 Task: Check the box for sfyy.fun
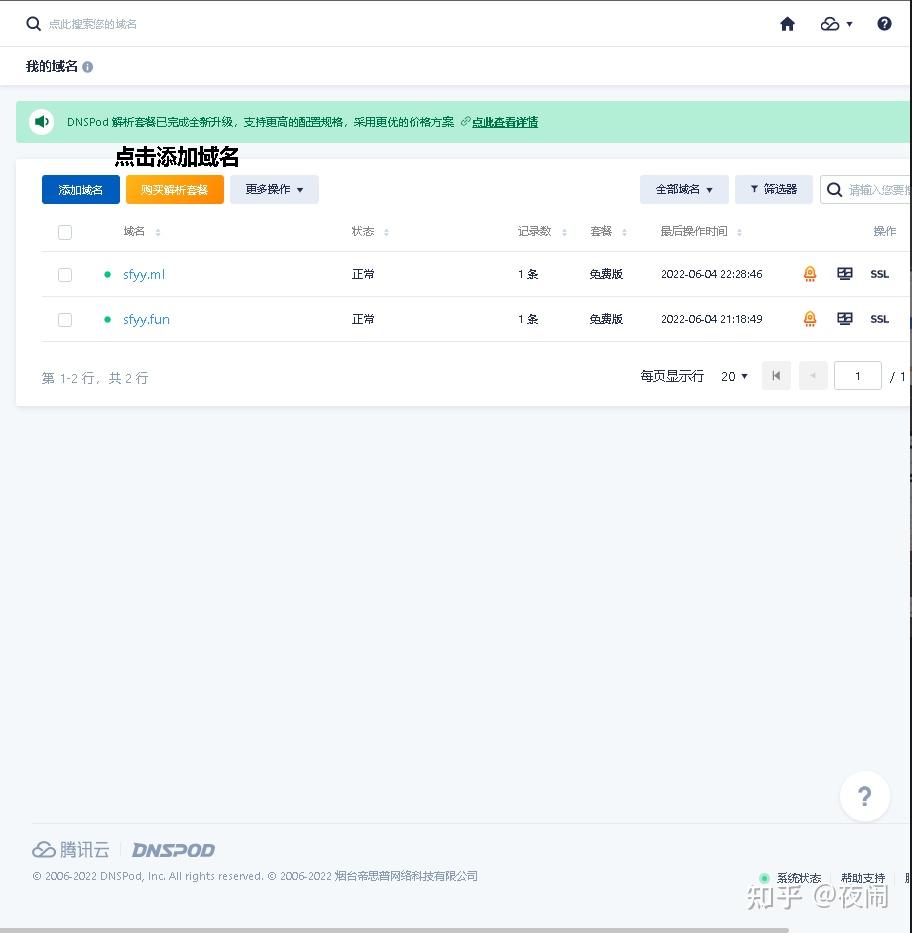[65, 320]
